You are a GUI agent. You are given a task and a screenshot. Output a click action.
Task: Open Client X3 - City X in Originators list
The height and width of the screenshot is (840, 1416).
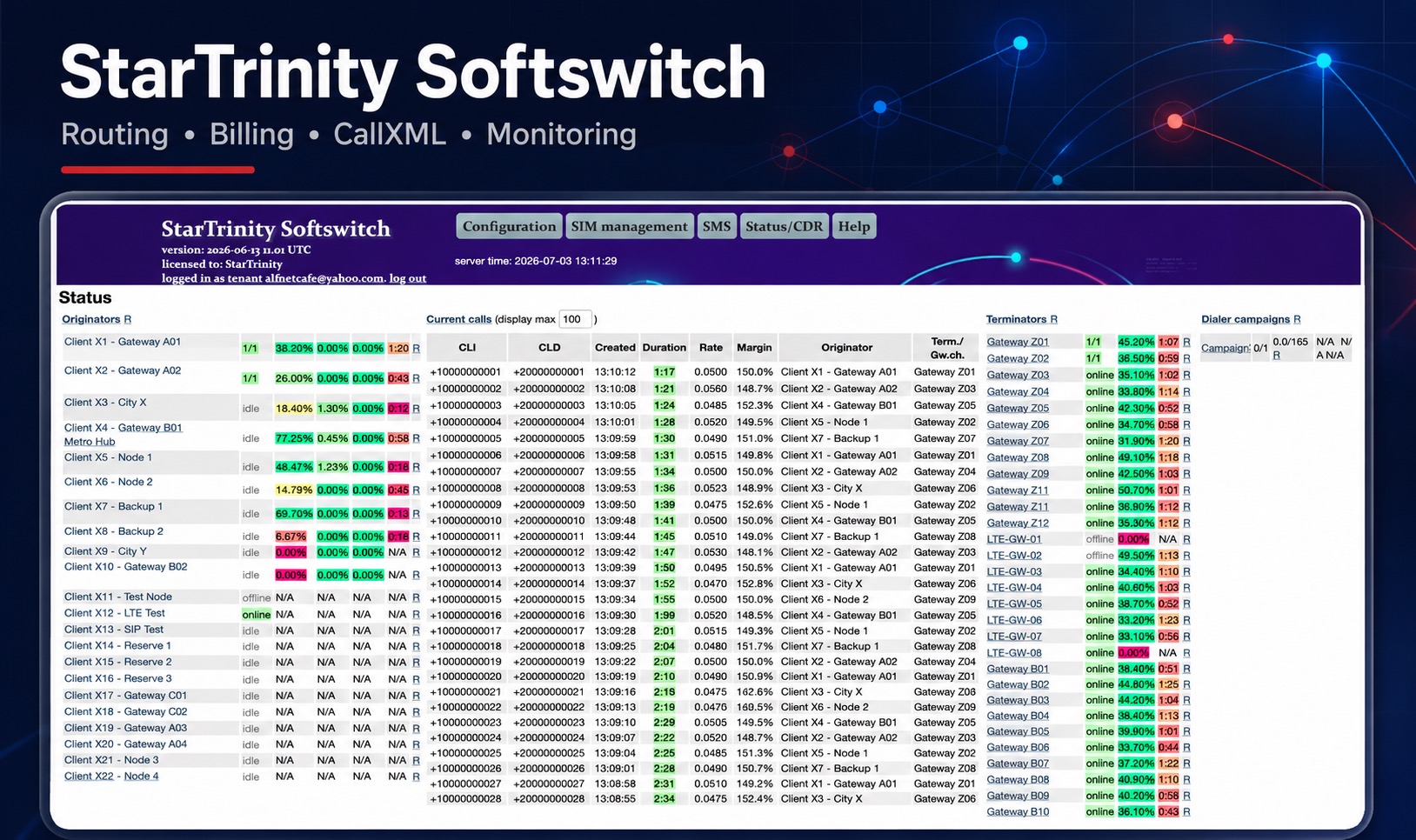click(x=105, y=403)
